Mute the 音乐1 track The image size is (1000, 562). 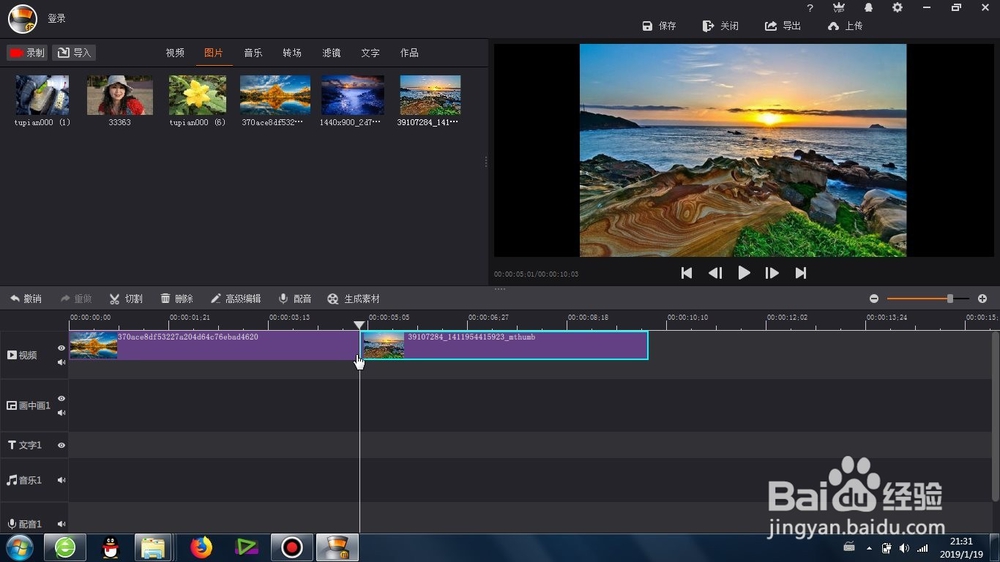click(61, 480)
